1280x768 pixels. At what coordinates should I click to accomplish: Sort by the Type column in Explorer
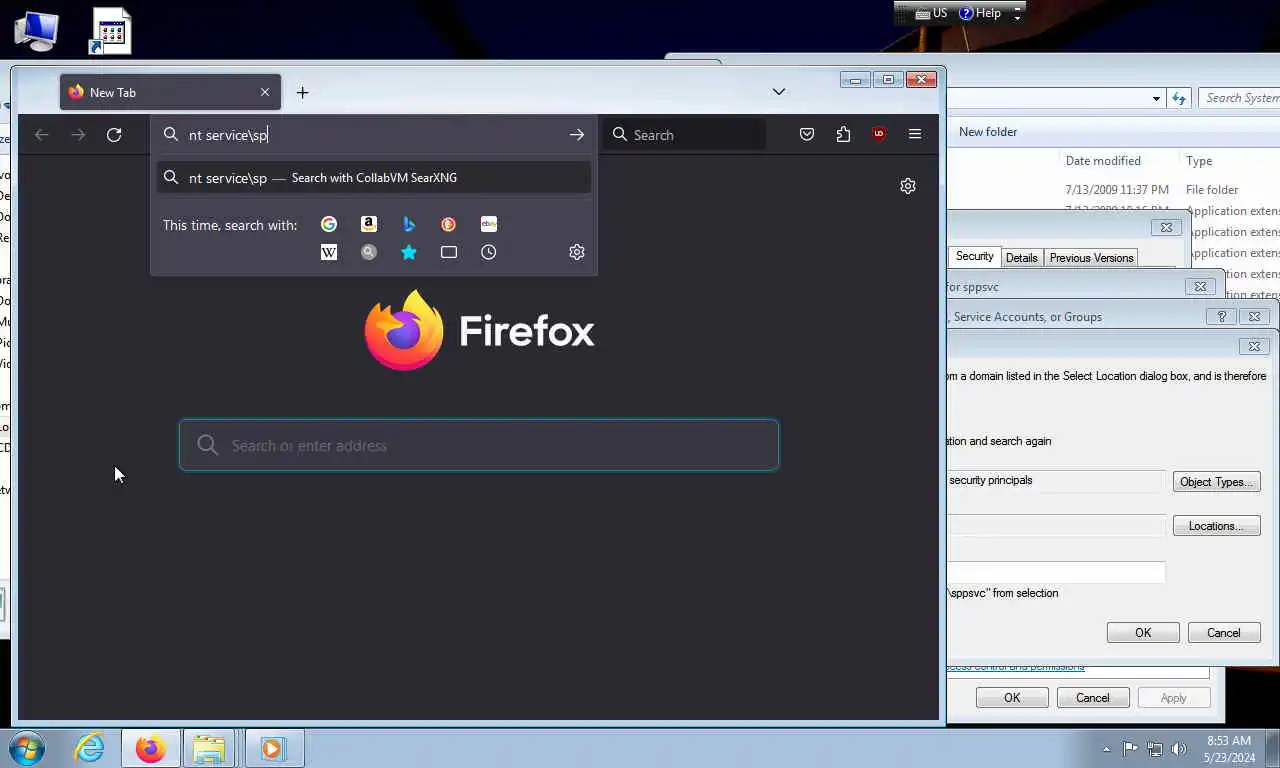1199,161
